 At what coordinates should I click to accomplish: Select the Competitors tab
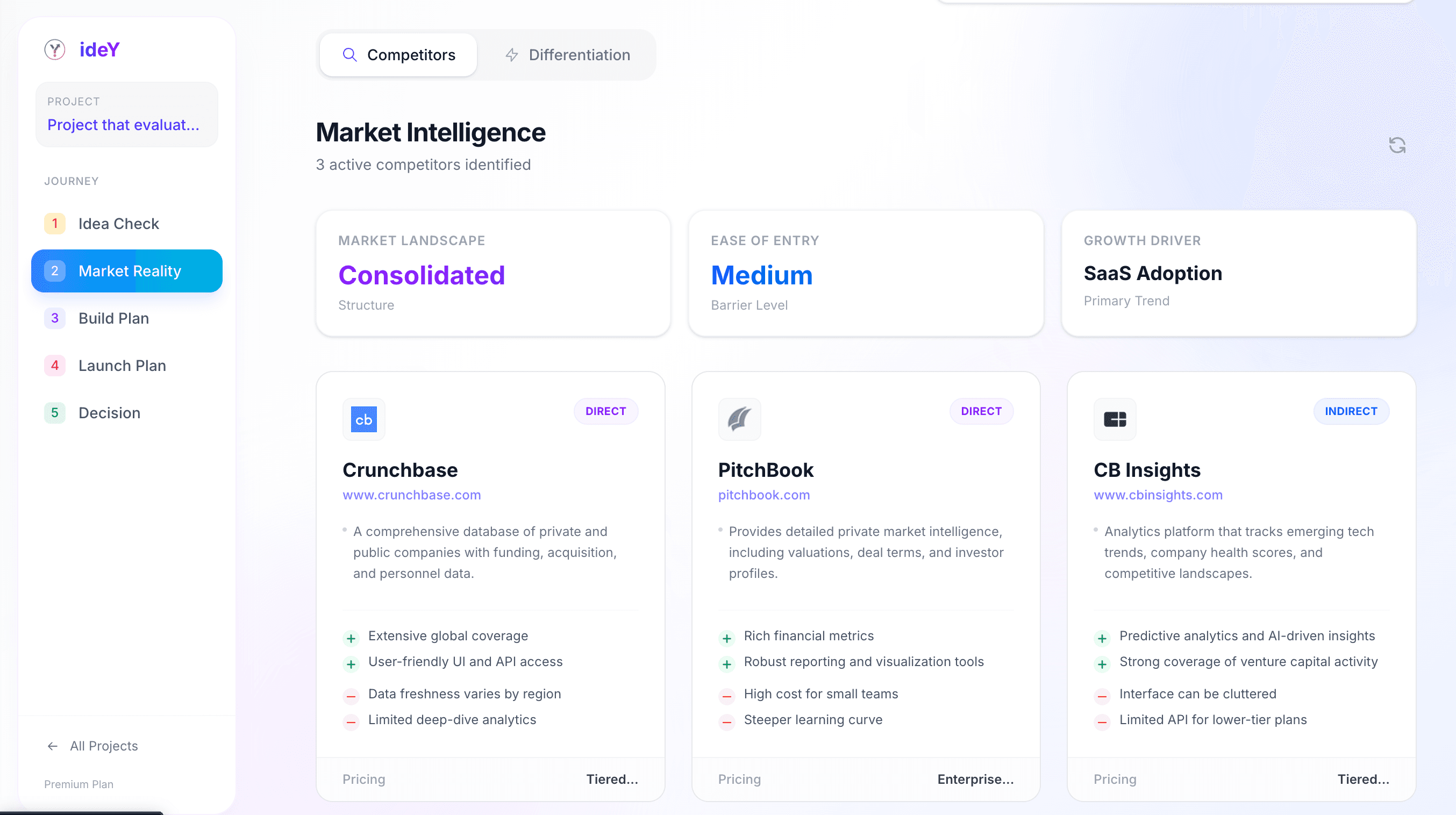point(398,55)
